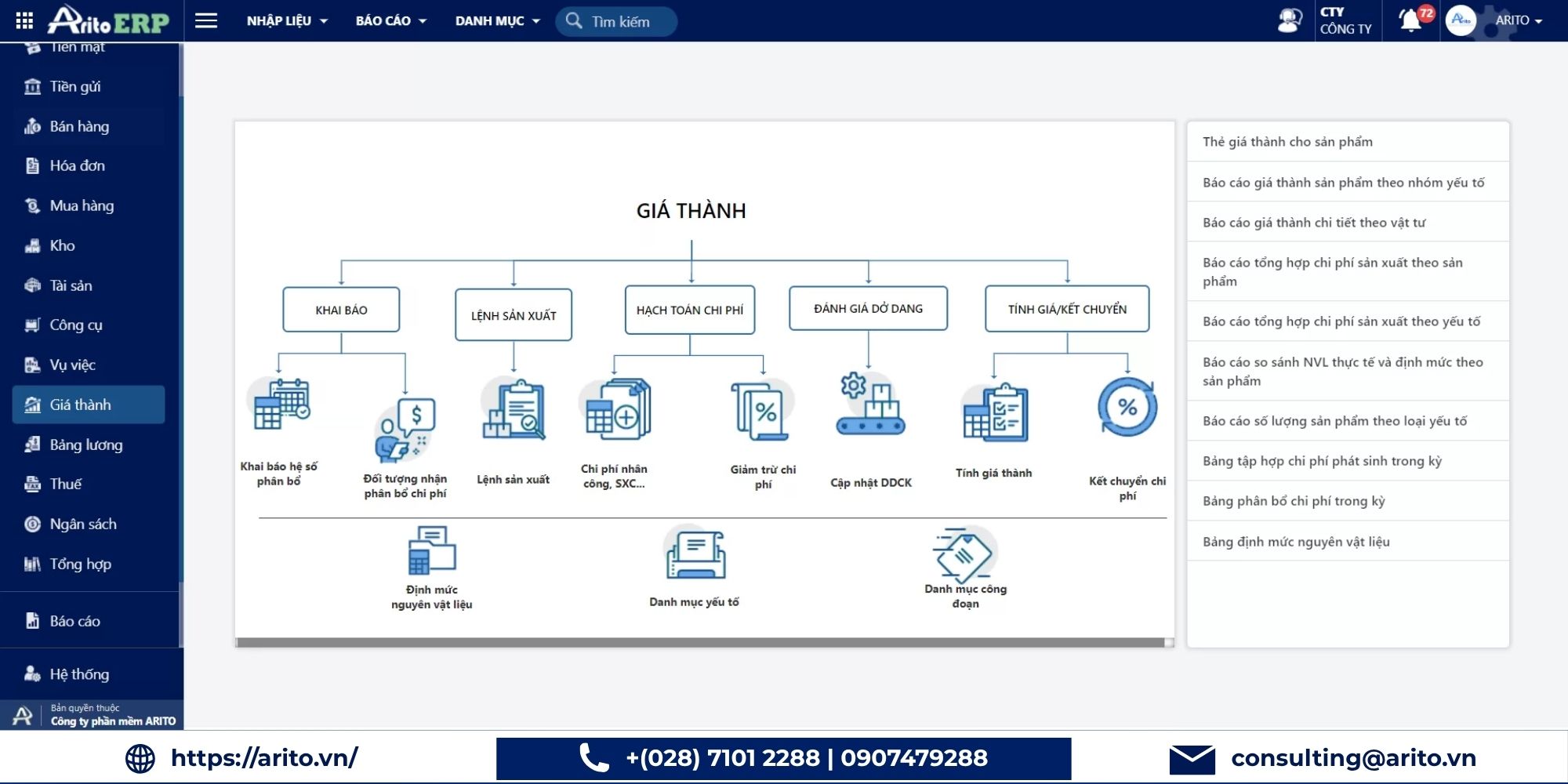
Task: Open Bảng lương module
Action: coord(89,445)
